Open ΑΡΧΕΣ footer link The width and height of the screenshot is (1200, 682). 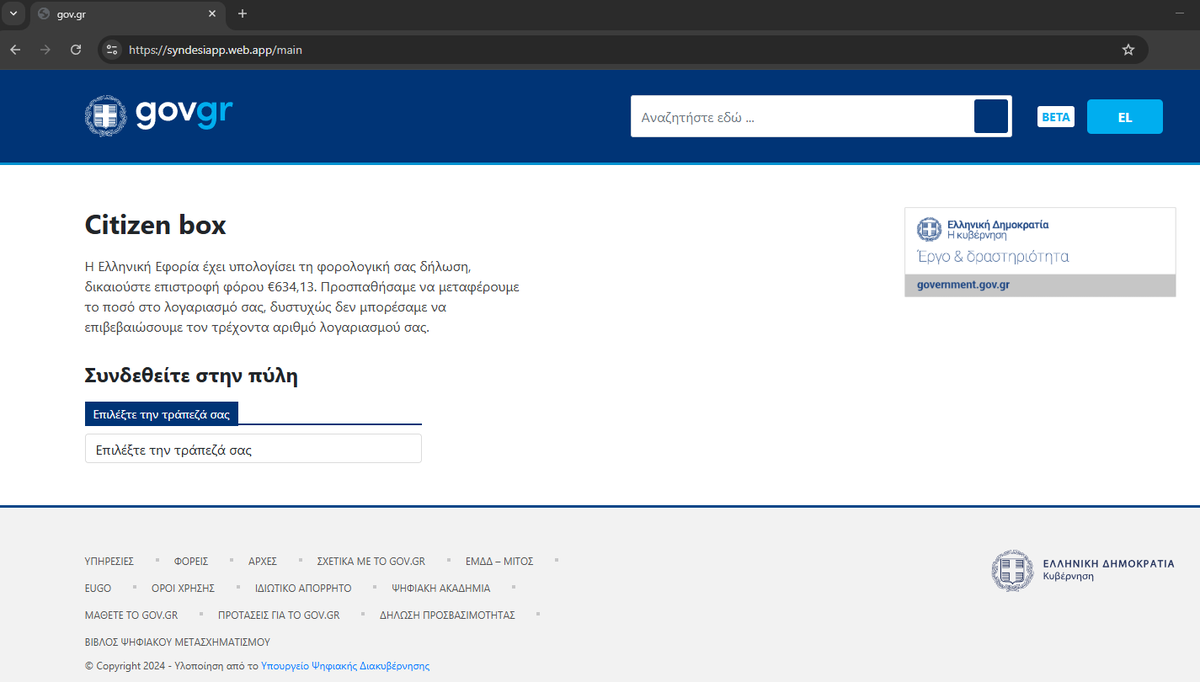point(263,561)
